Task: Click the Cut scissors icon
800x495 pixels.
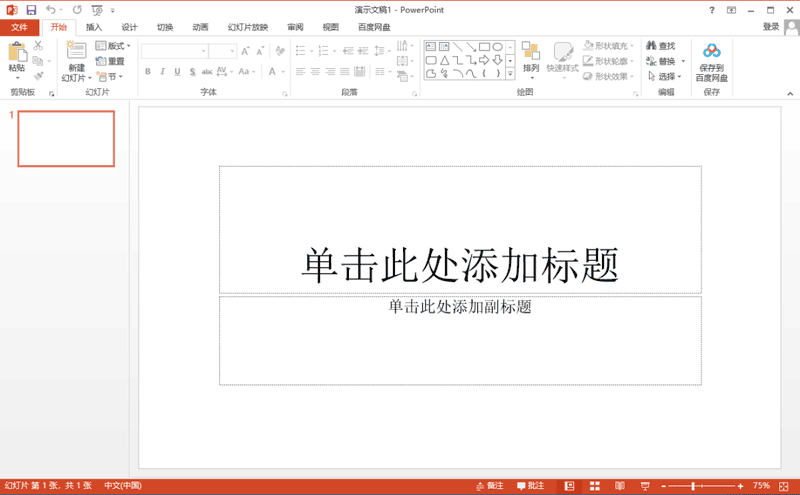Action: click(38, 46)
